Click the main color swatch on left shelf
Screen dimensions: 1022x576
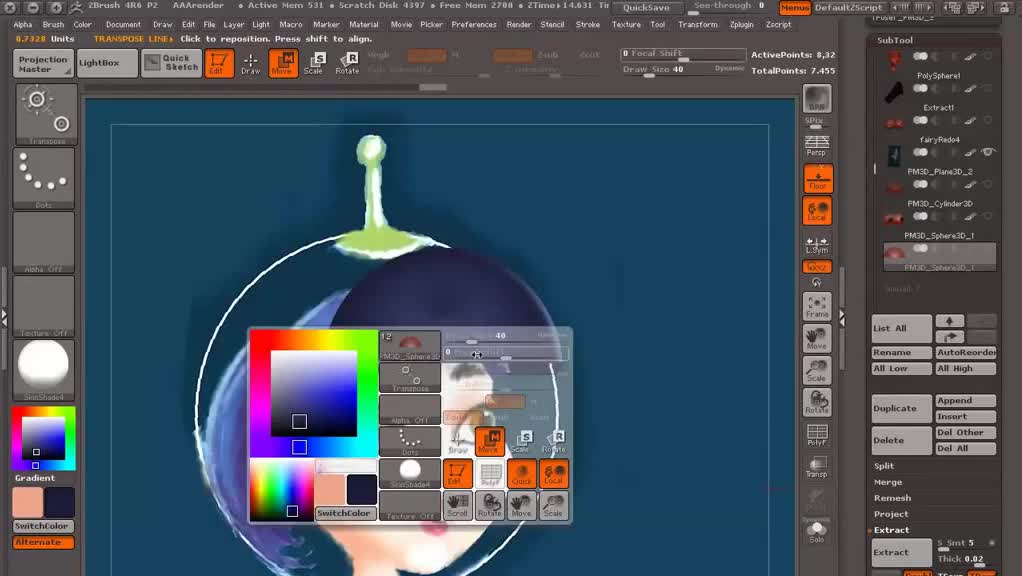[28, 502]
